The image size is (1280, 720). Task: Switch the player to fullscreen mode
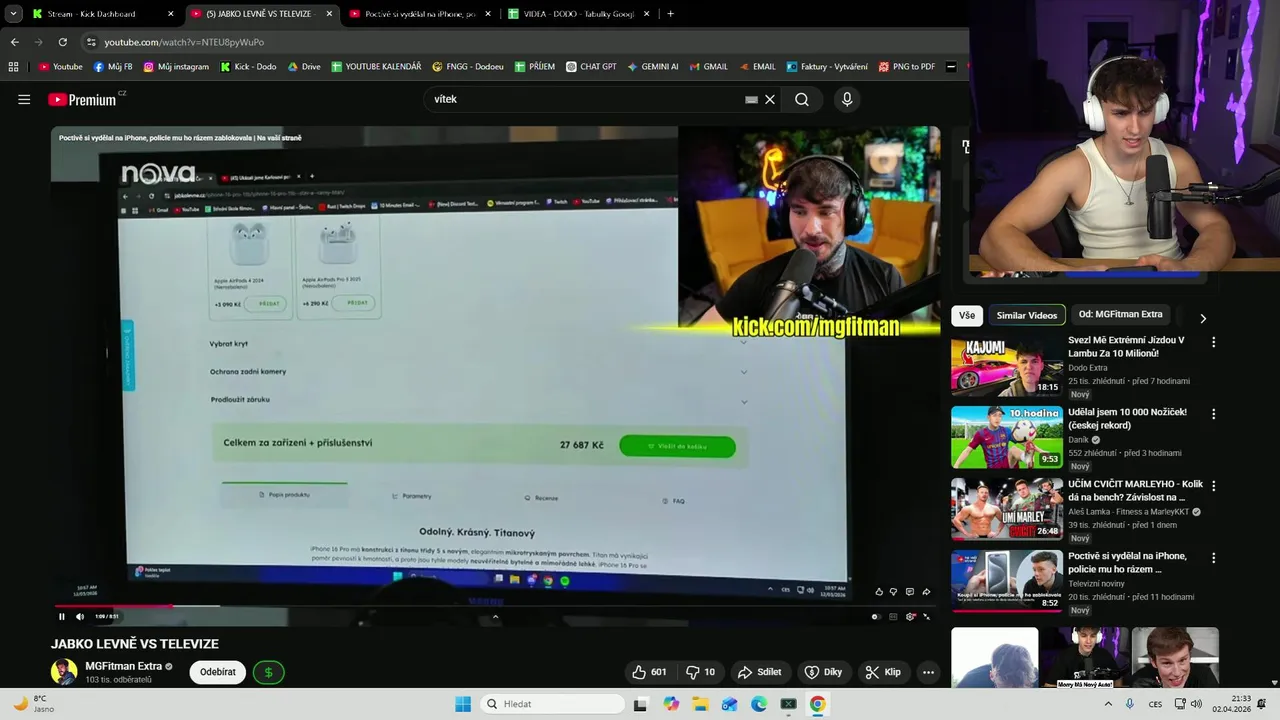926,616
